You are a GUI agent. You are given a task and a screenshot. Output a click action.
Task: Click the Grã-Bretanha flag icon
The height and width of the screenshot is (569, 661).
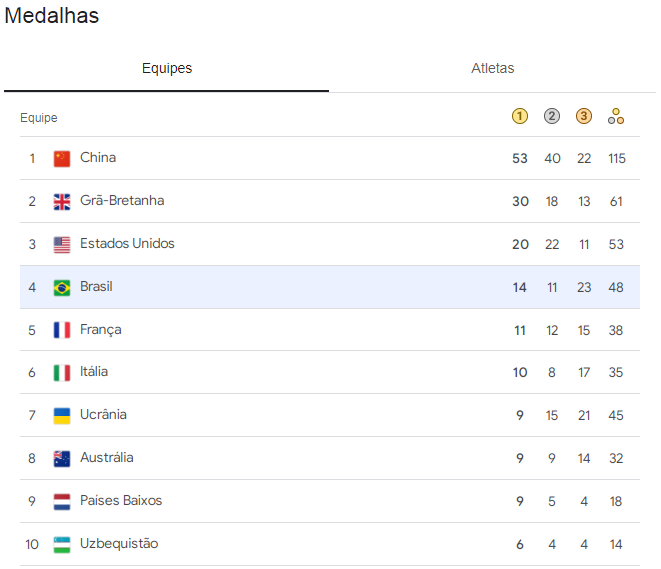coord(62,202)
